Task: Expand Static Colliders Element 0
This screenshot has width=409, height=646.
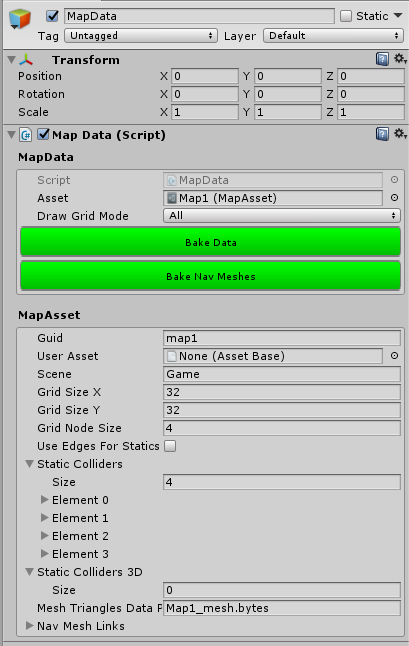Action: (x=44, y=500)
